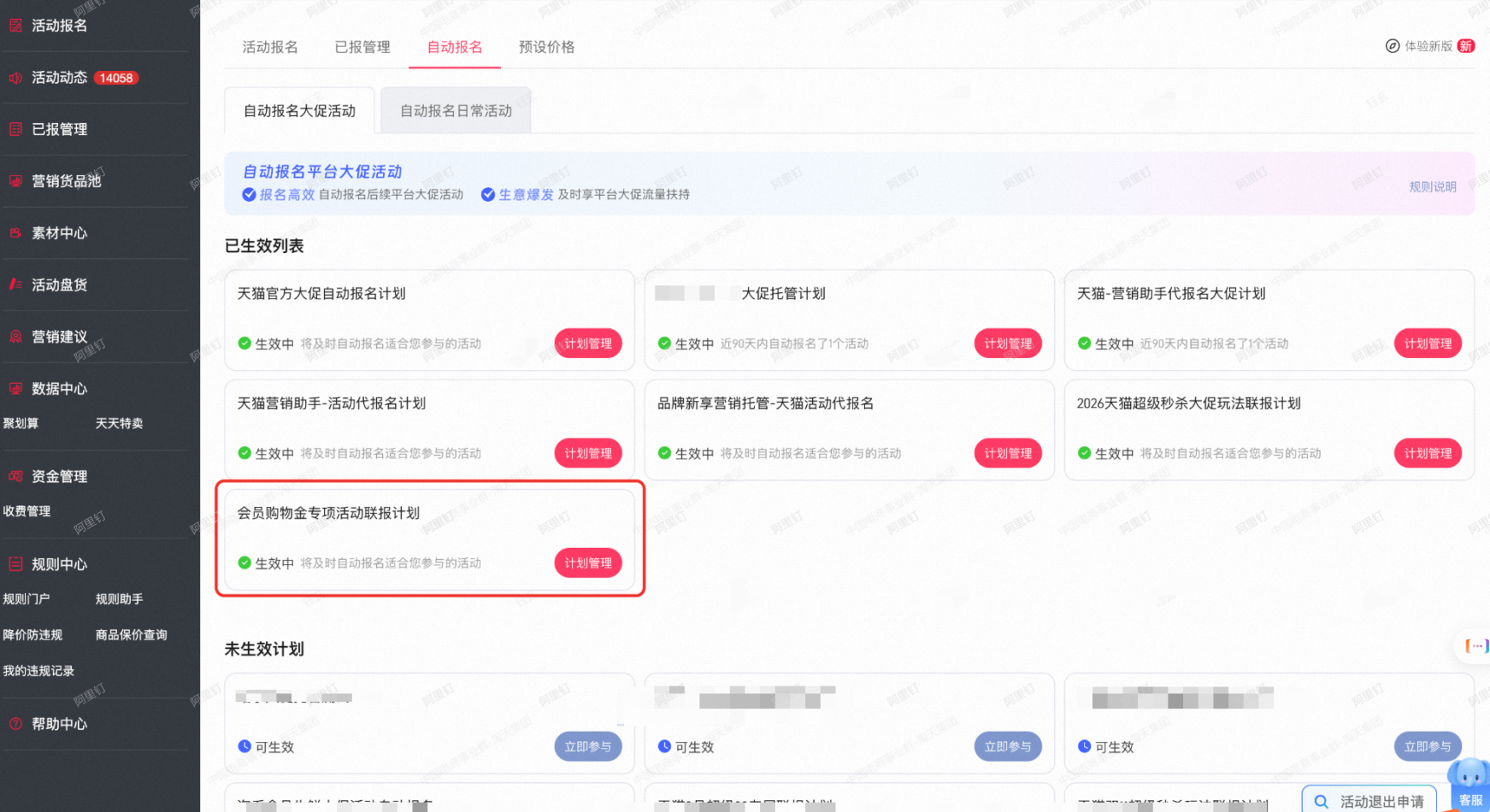Click the 营销货品池 sidebar icon
This screenshot has width=1490, height=812.
[x=15, y=181]
